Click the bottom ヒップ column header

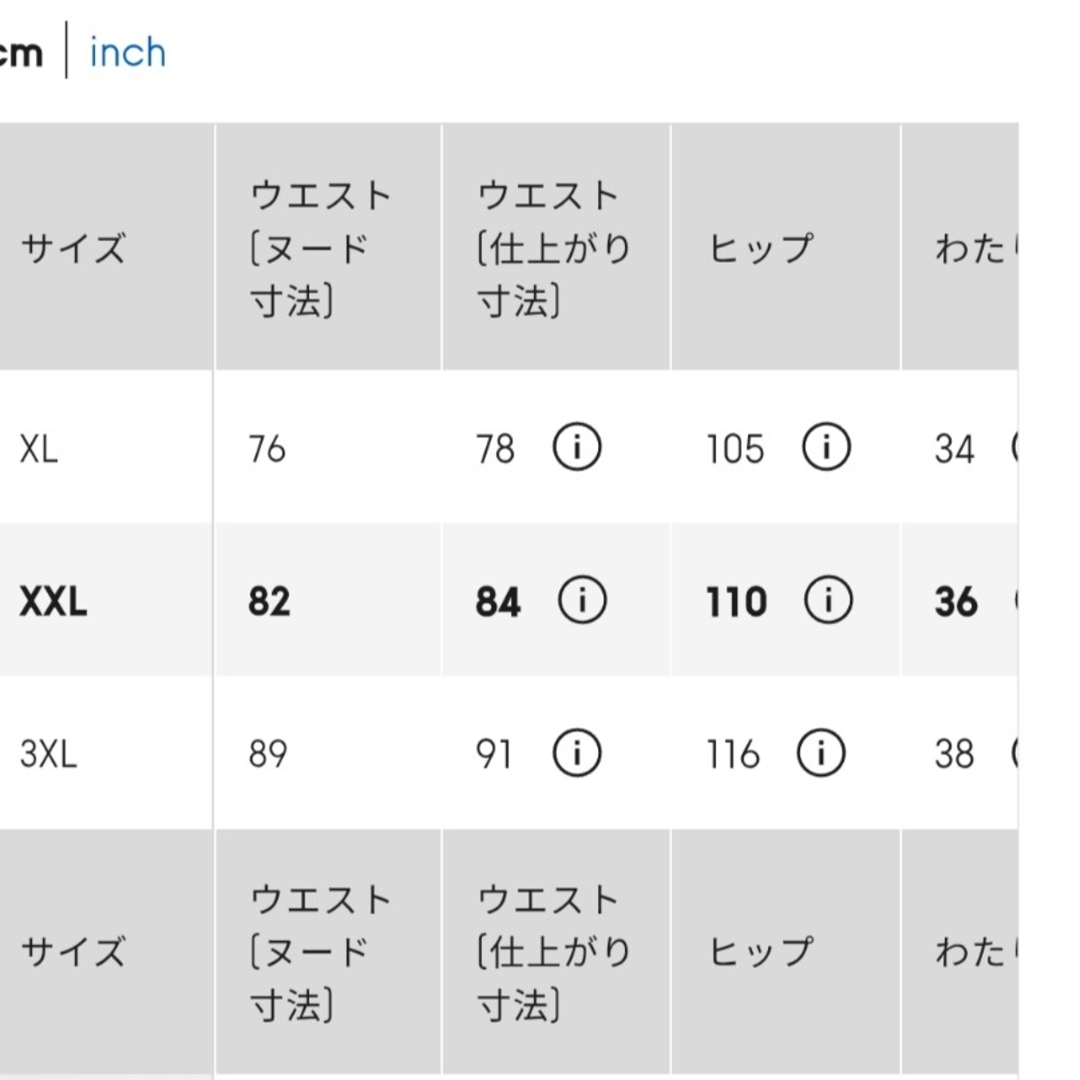tap(761, 951)
